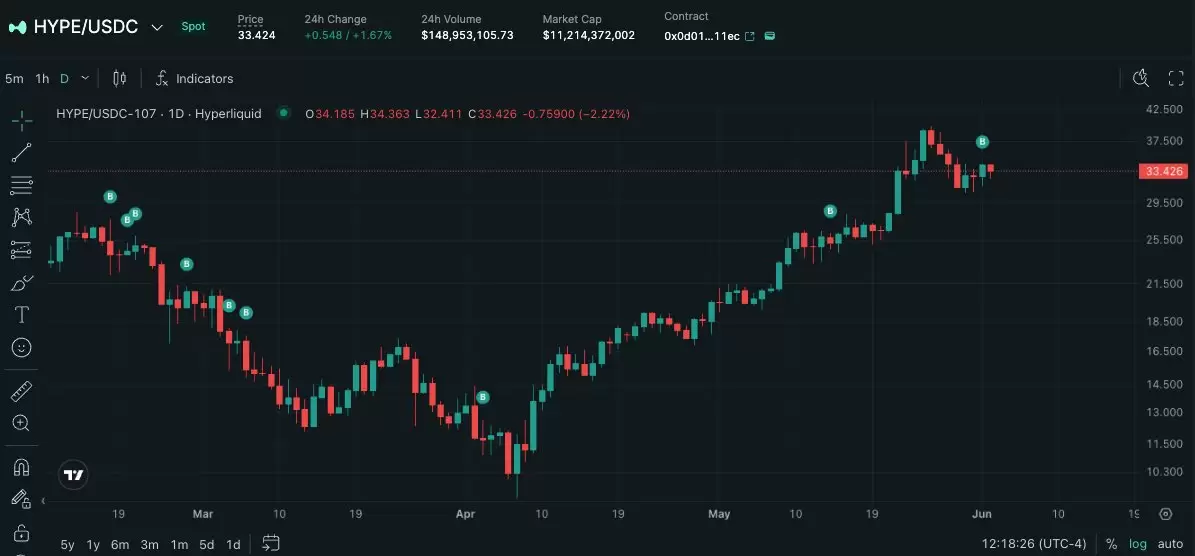The width and height of the screenshot is (1195, 556).
Task: Select the 1h timeframe
Action: coord(43,78)
